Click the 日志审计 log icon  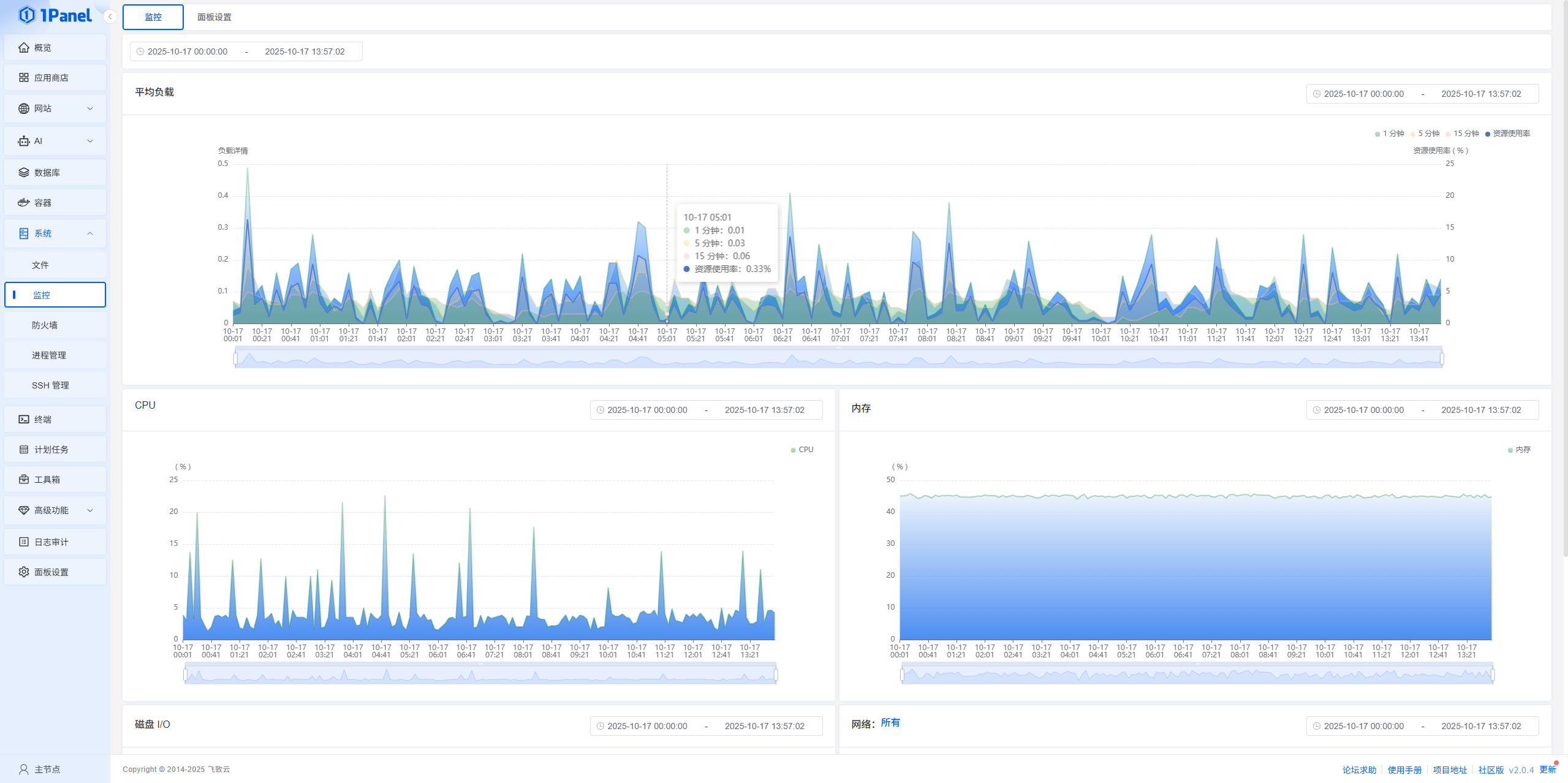pyautogui.click(x=24, y=542)
